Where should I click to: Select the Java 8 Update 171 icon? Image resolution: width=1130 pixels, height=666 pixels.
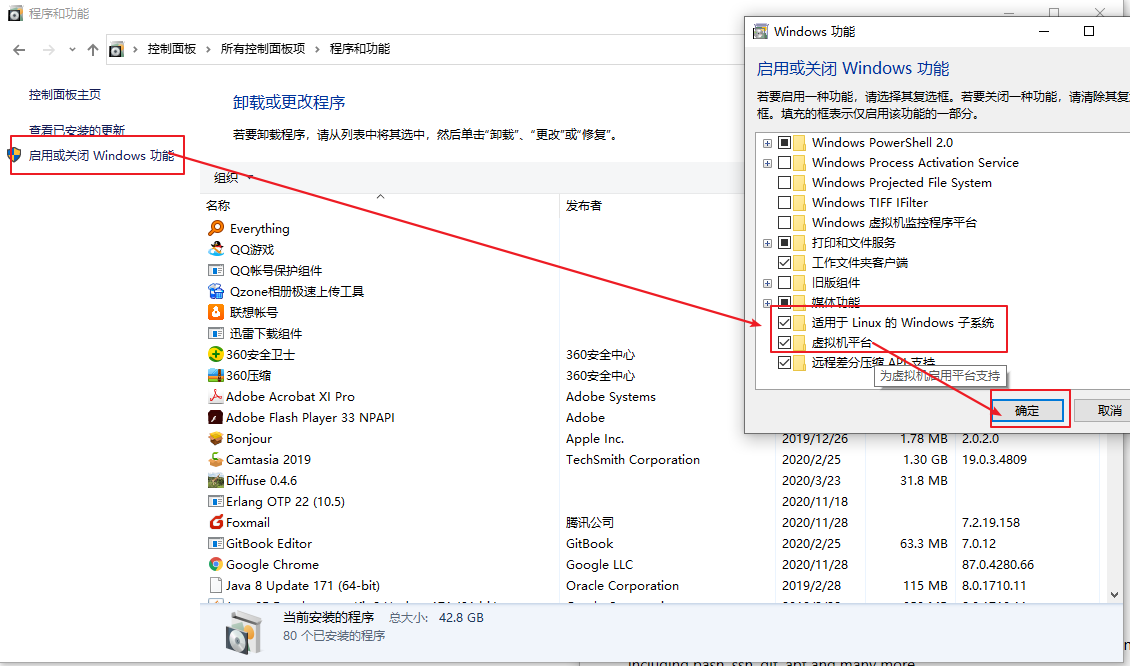pyautogui.click(x=215, y=585)
